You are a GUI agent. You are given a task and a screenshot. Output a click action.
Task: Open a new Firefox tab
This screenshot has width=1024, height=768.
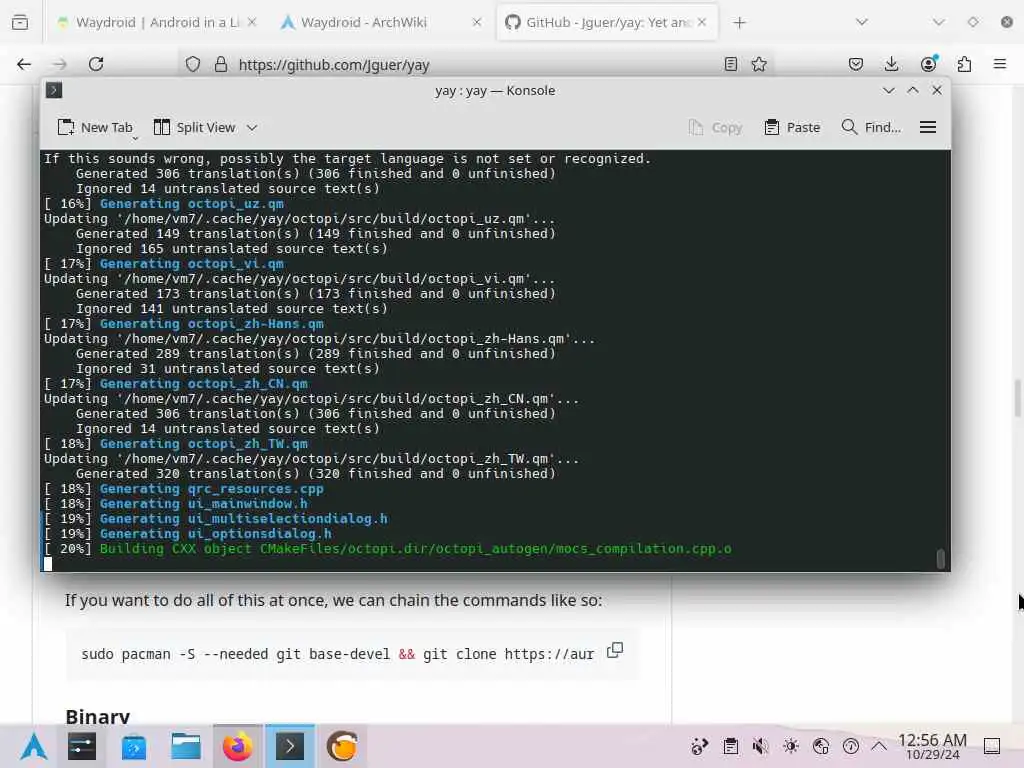tap(739, 23)
